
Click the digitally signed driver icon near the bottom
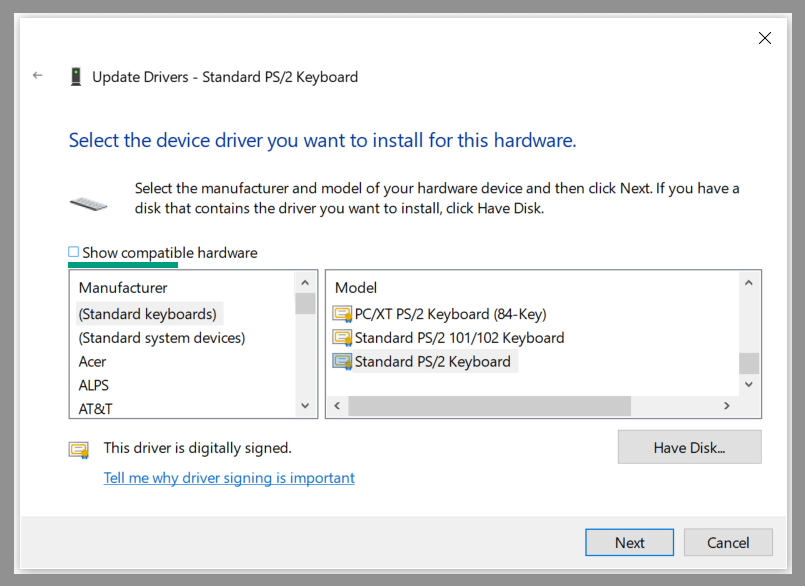tap(78, 449)
